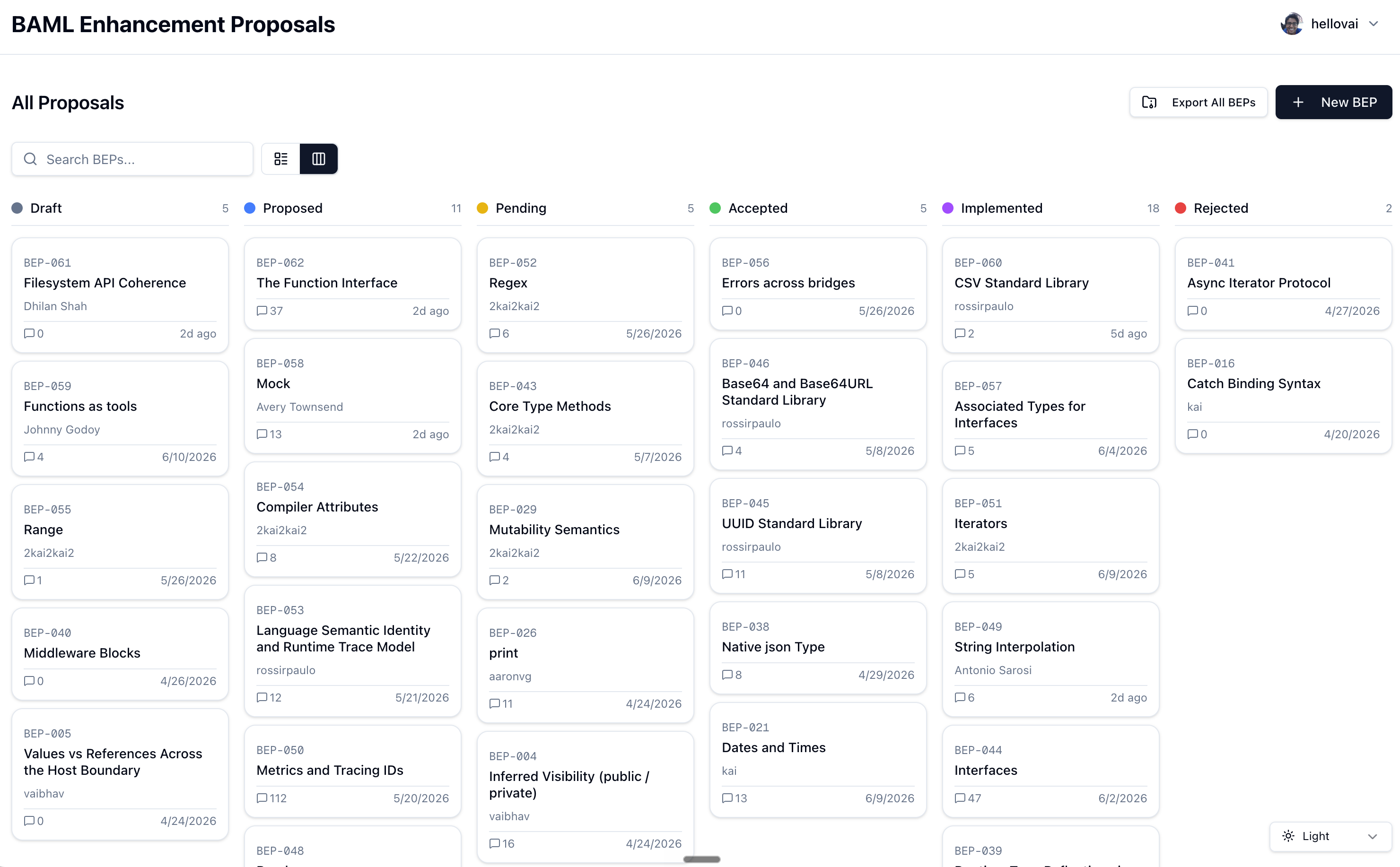Open Filesystem API Coherence proposal
Image resolution: width=1400 pixels, height=867 pixels.
(120, 295)
